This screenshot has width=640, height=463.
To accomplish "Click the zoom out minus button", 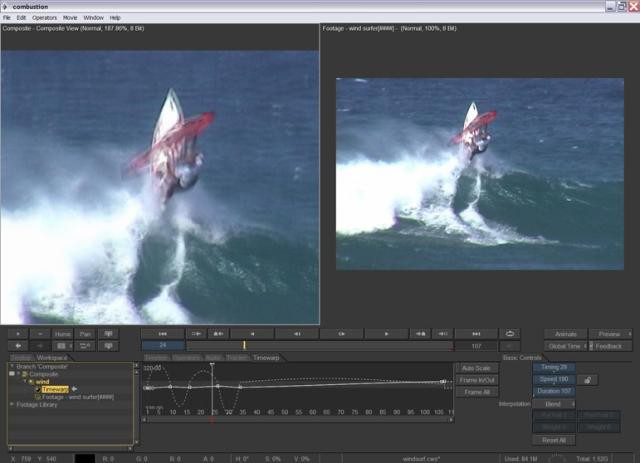I will point(40,333).
